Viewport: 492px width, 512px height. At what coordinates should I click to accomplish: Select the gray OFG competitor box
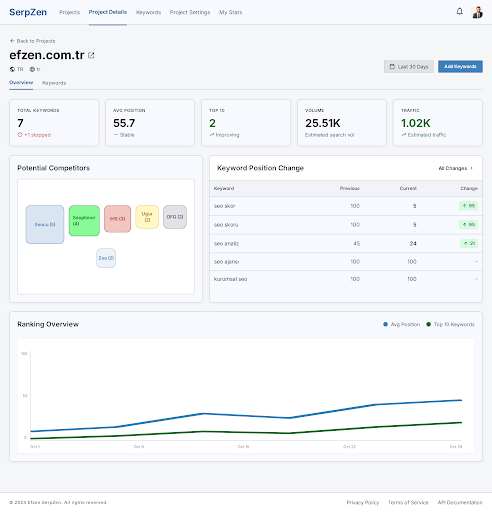[175, 217]
